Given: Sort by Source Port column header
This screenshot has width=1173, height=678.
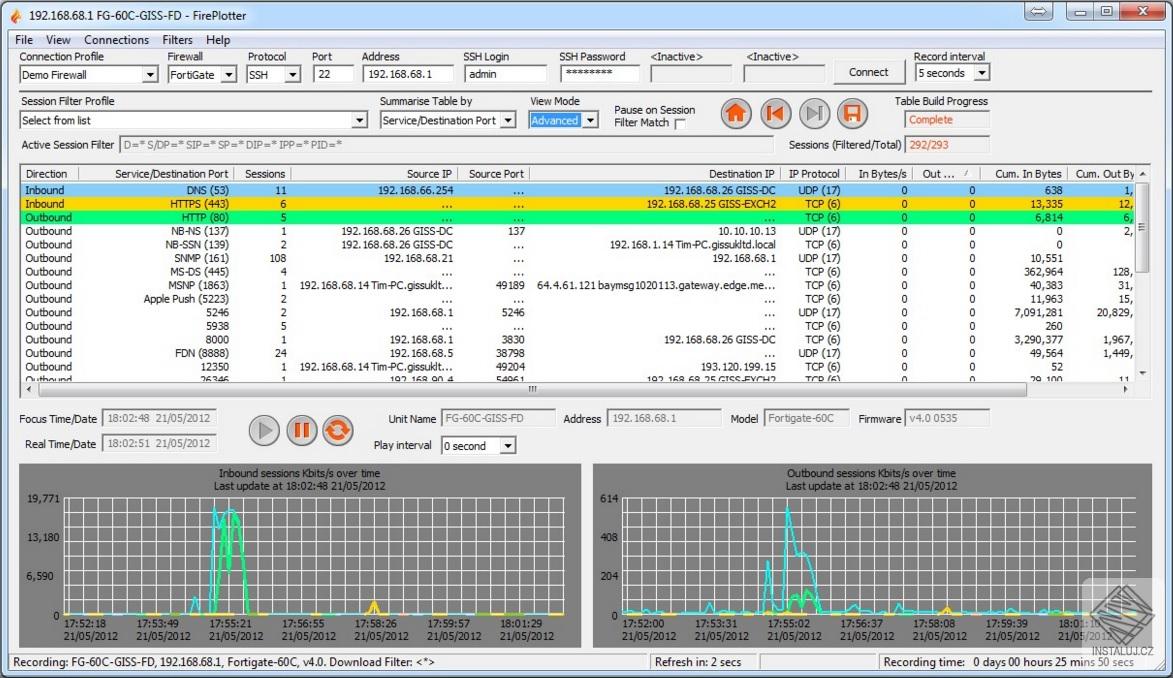Looking at the screenshot, I should coord(494,174).
